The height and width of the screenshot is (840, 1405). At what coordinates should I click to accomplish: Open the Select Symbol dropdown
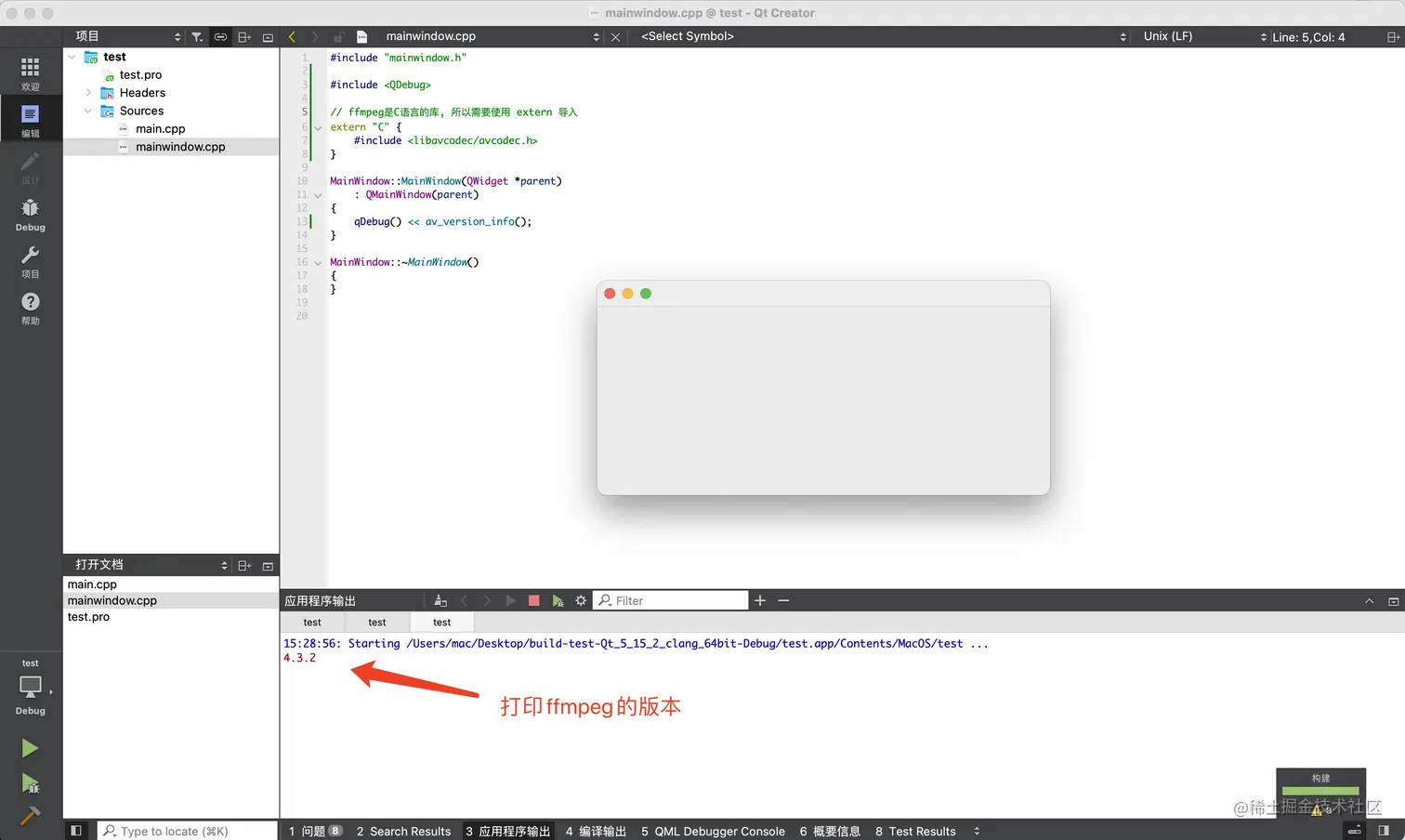coord(883,37)
